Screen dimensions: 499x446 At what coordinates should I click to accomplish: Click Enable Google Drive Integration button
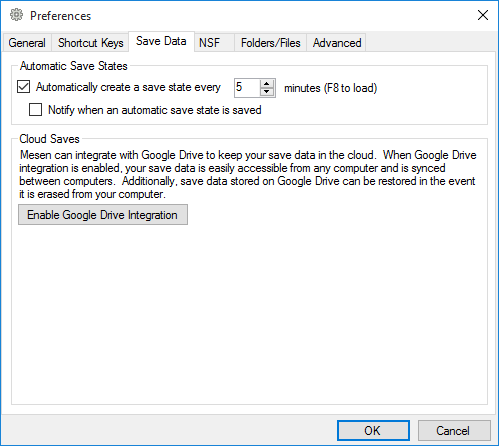[x=103, y=215]
